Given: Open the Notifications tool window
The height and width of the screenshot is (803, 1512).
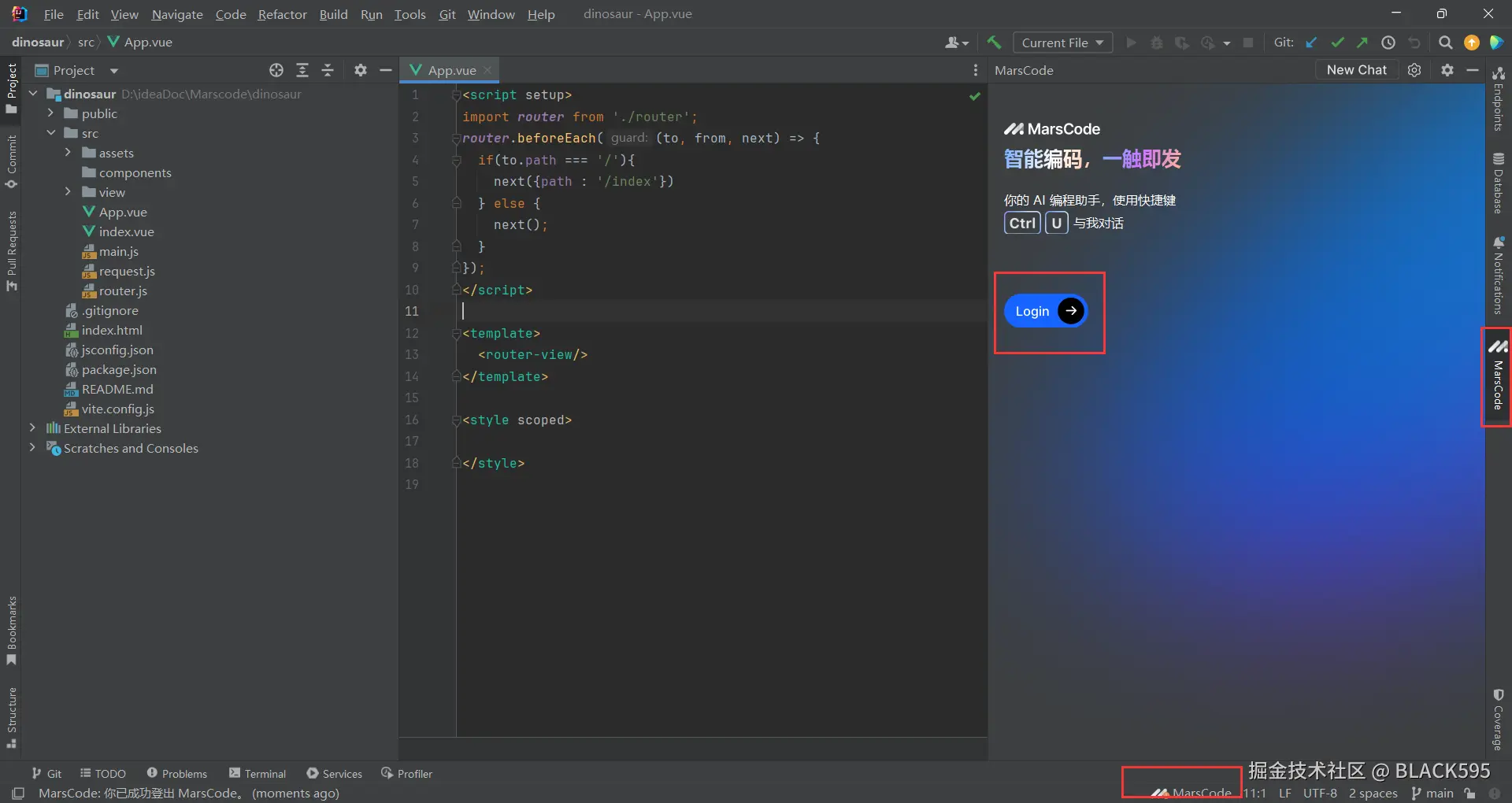Looking at the screenshot, I should pyautogui.click(x=1499, y=276).
